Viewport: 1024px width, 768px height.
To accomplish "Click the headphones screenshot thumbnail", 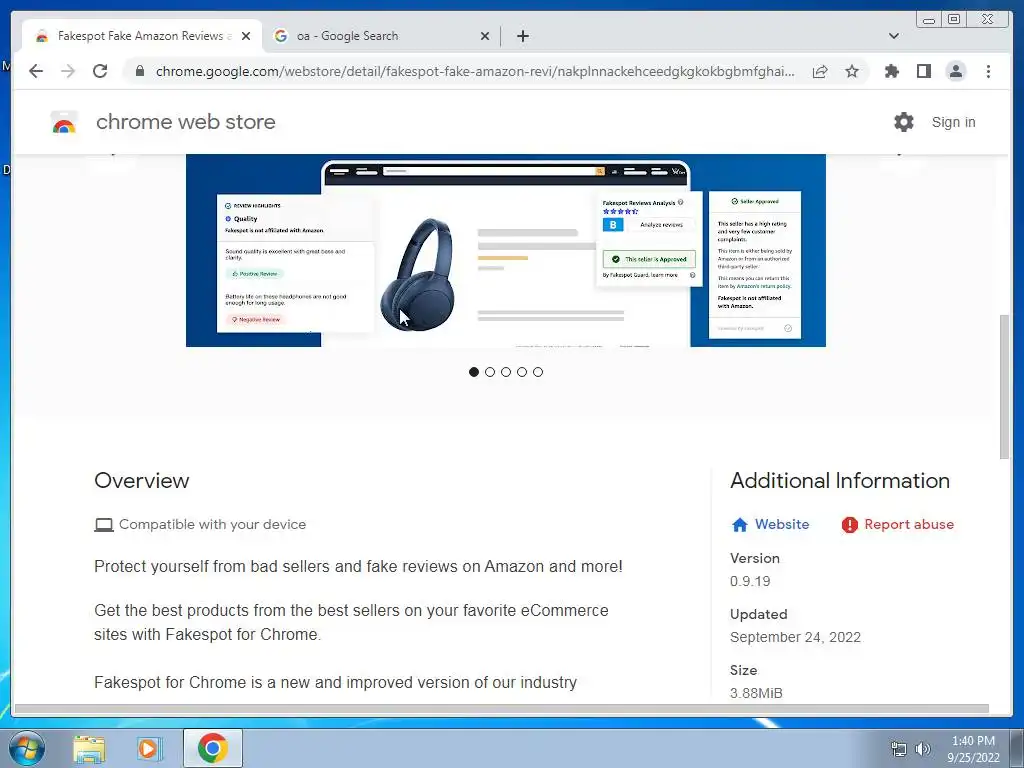I will click(505, 251).
